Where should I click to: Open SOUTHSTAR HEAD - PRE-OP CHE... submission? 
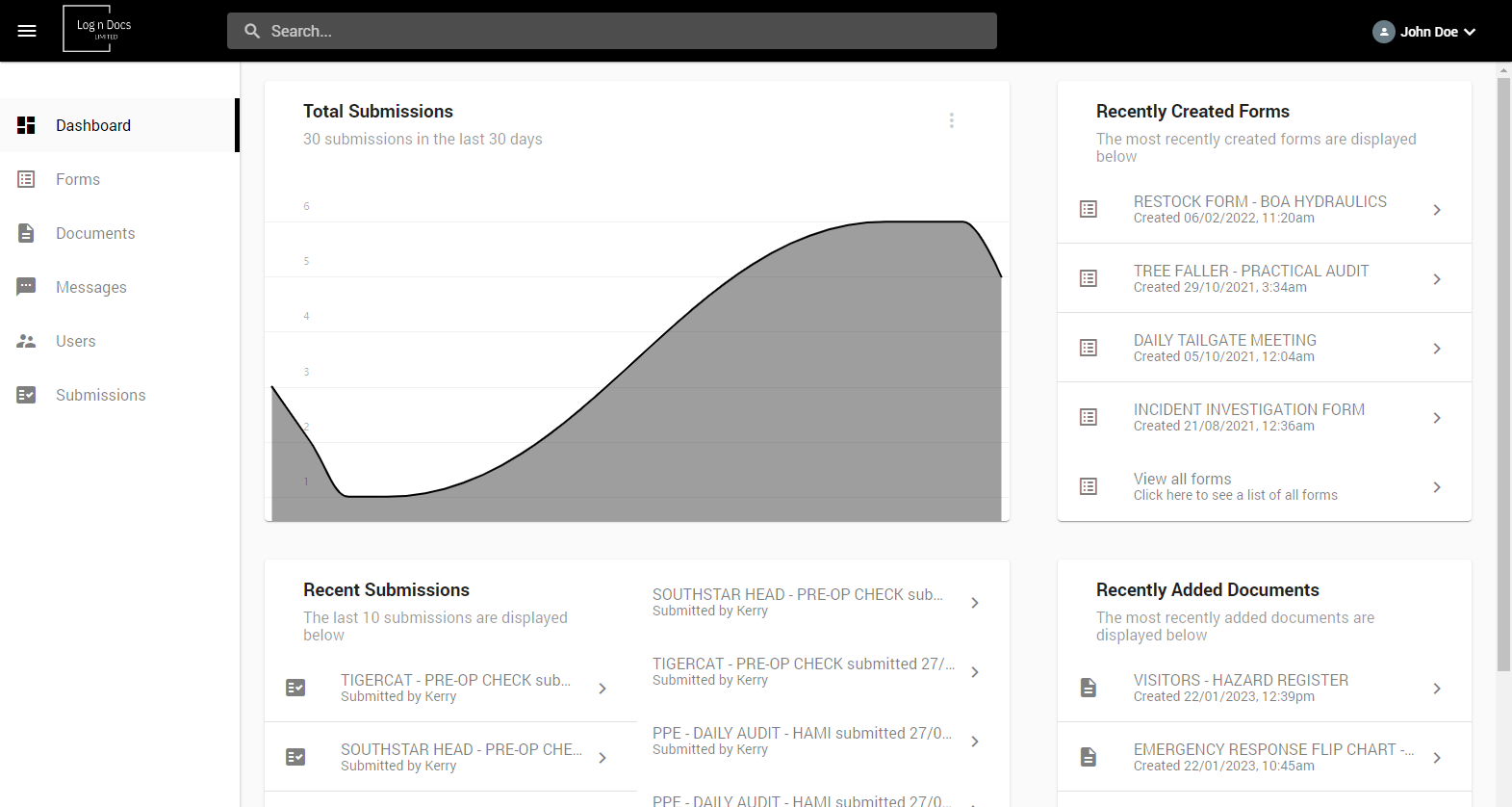(x=450, y=757)
